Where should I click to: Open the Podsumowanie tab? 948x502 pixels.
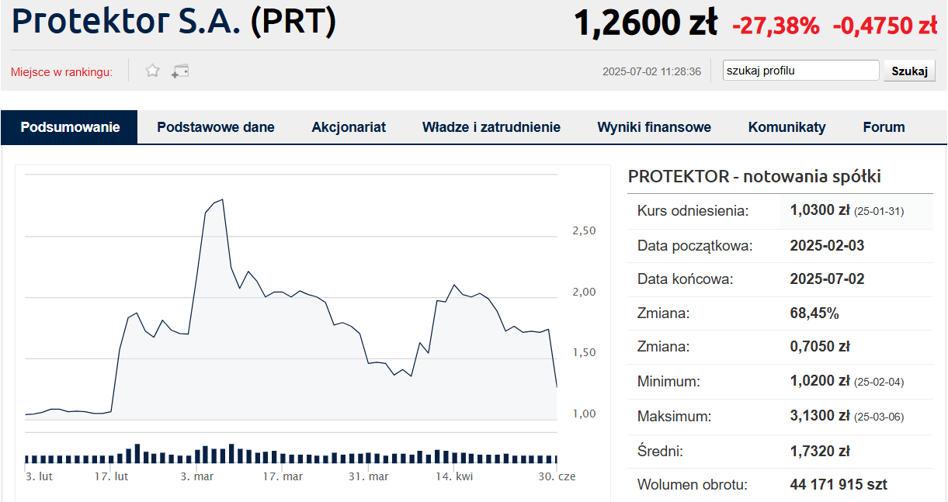pos(70,127)
